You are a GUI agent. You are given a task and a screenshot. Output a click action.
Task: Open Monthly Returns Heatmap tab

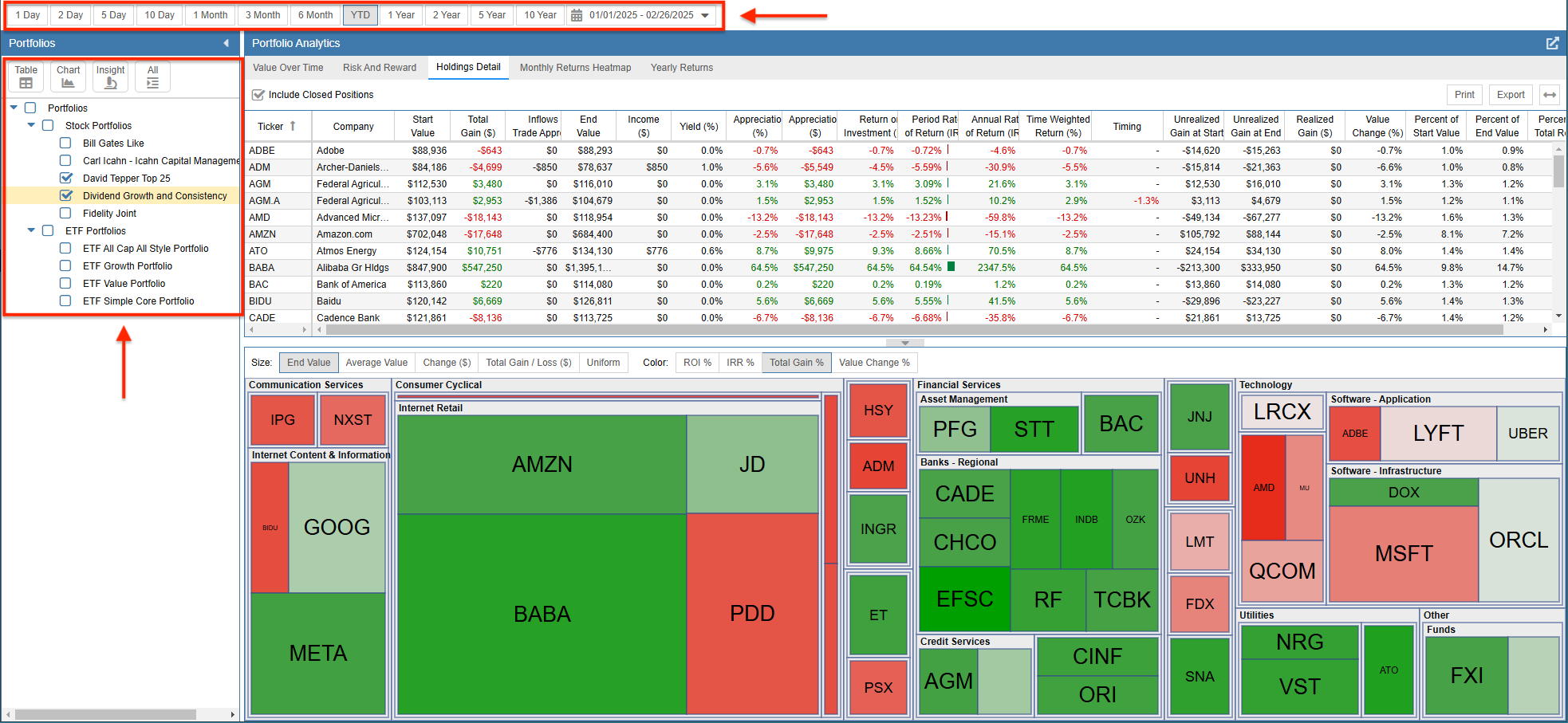coord(575,68)
